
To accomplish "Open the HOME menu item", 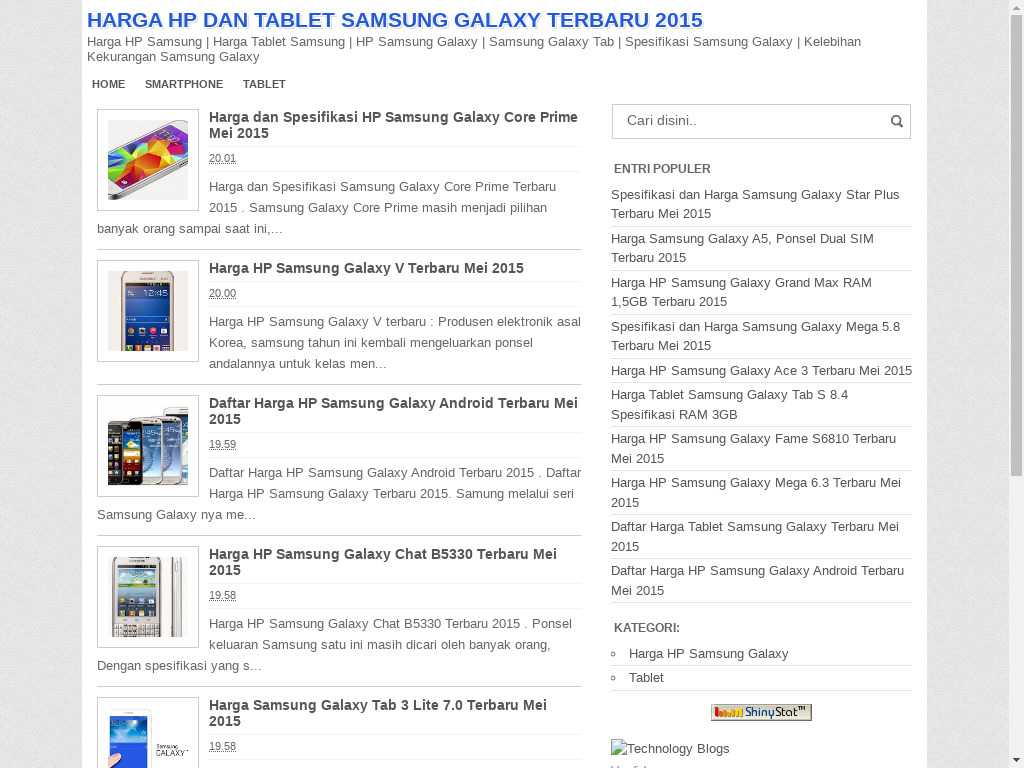I will [108, 84].
